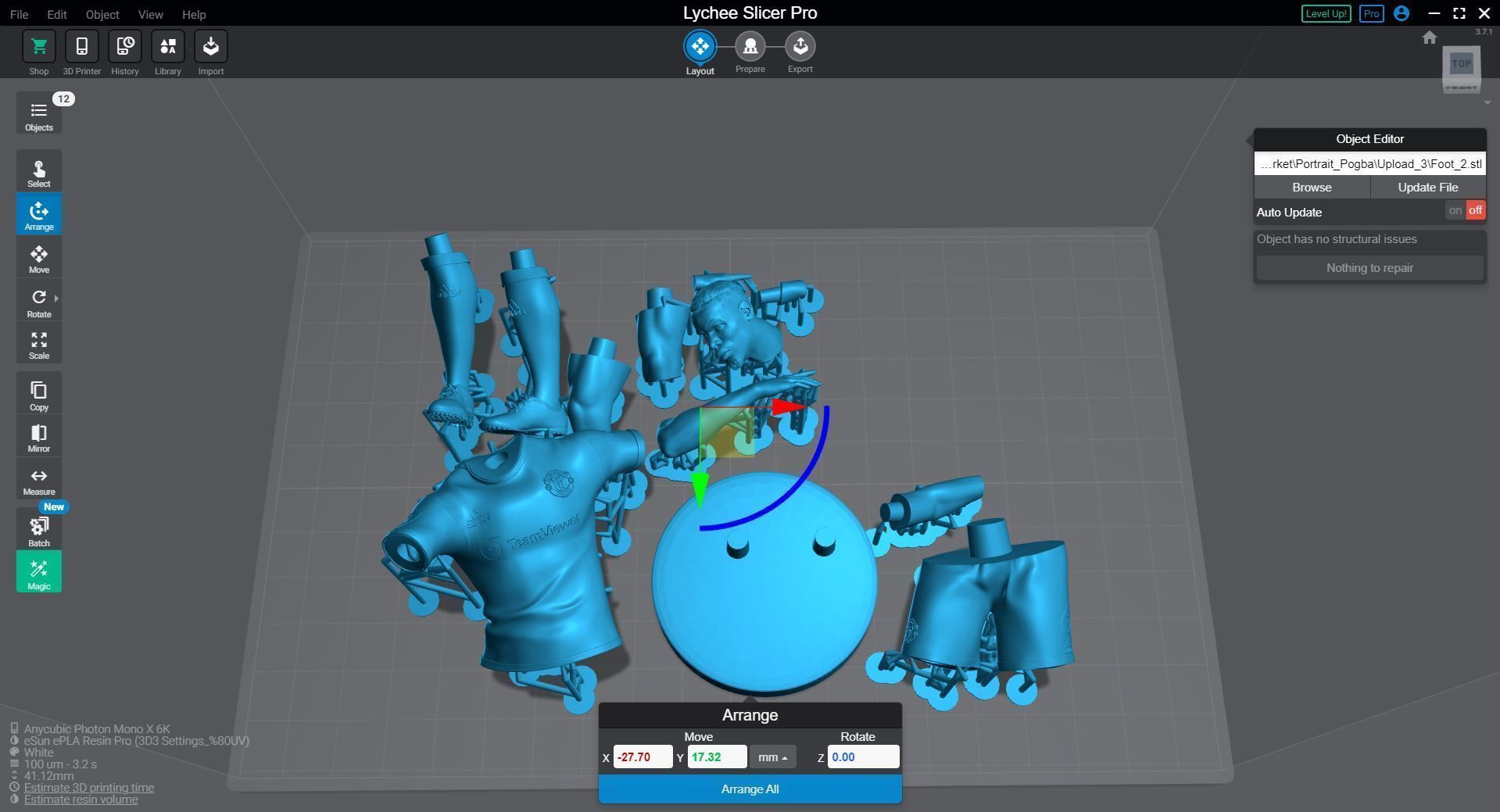Click the Move X value field

pyautogui.click(x=643, y=757)
